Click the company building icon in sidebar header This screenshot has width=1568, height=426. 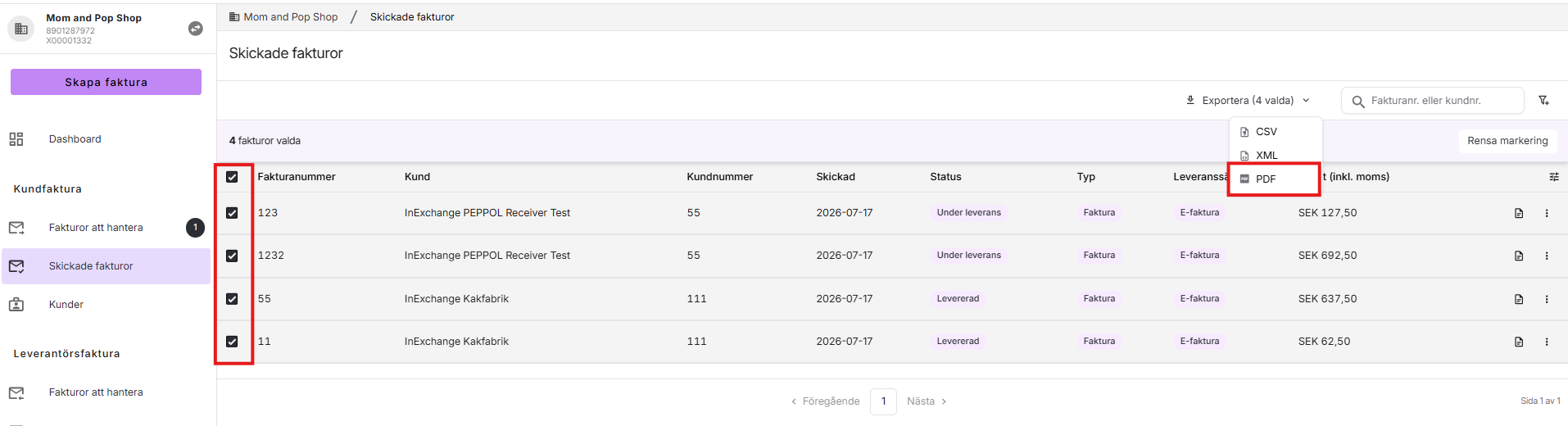click(x=21, y=29)
